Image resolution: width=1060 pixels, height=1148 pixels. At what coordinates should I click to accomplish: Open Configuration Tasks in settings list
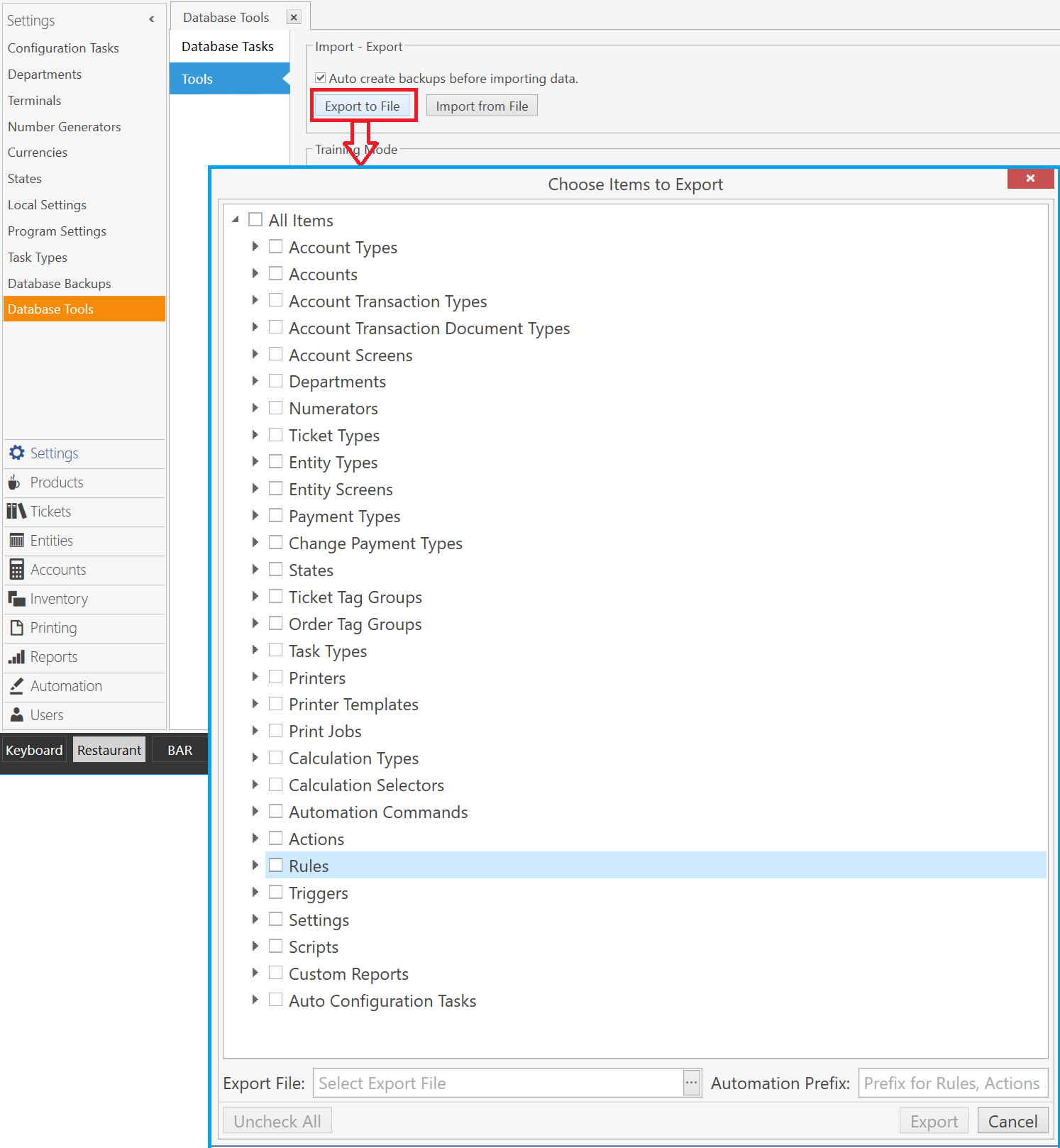coord(63,48)
